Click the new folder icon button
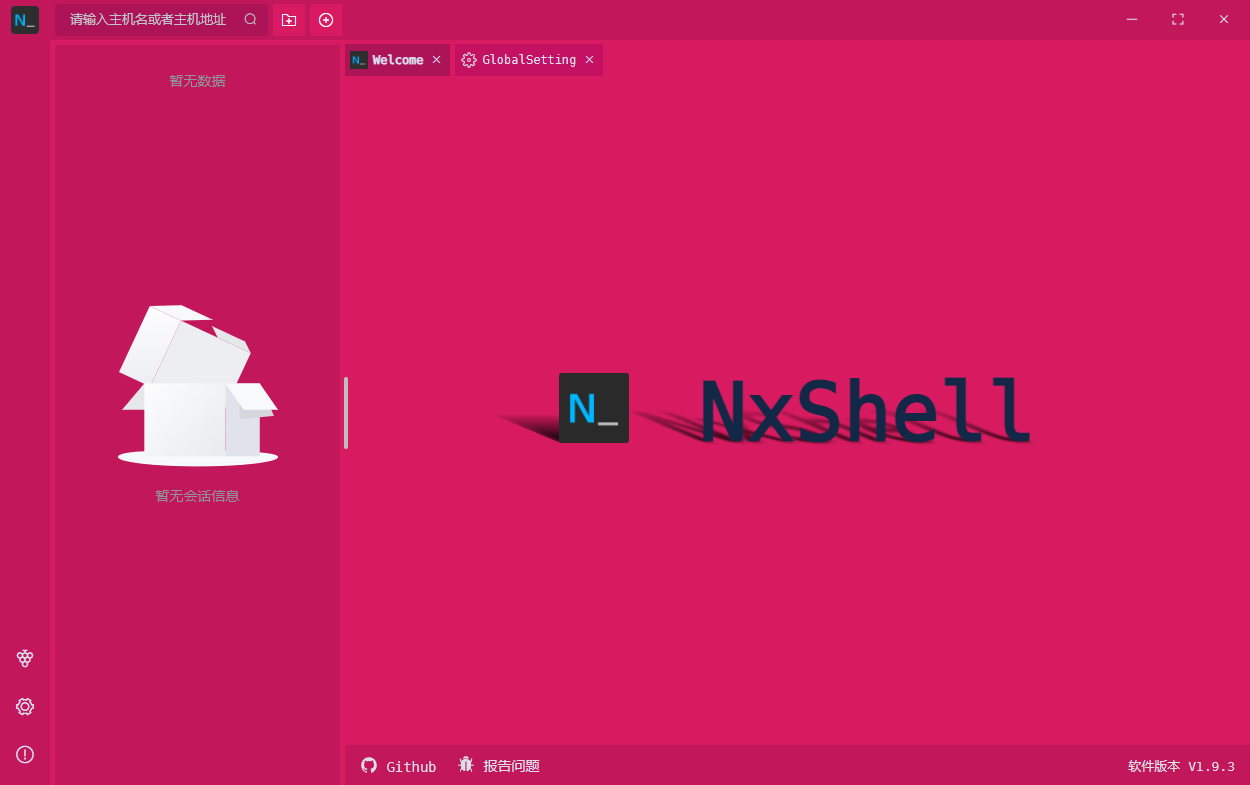This screenshot has height=785, width=1250. [x=289, y=20]
